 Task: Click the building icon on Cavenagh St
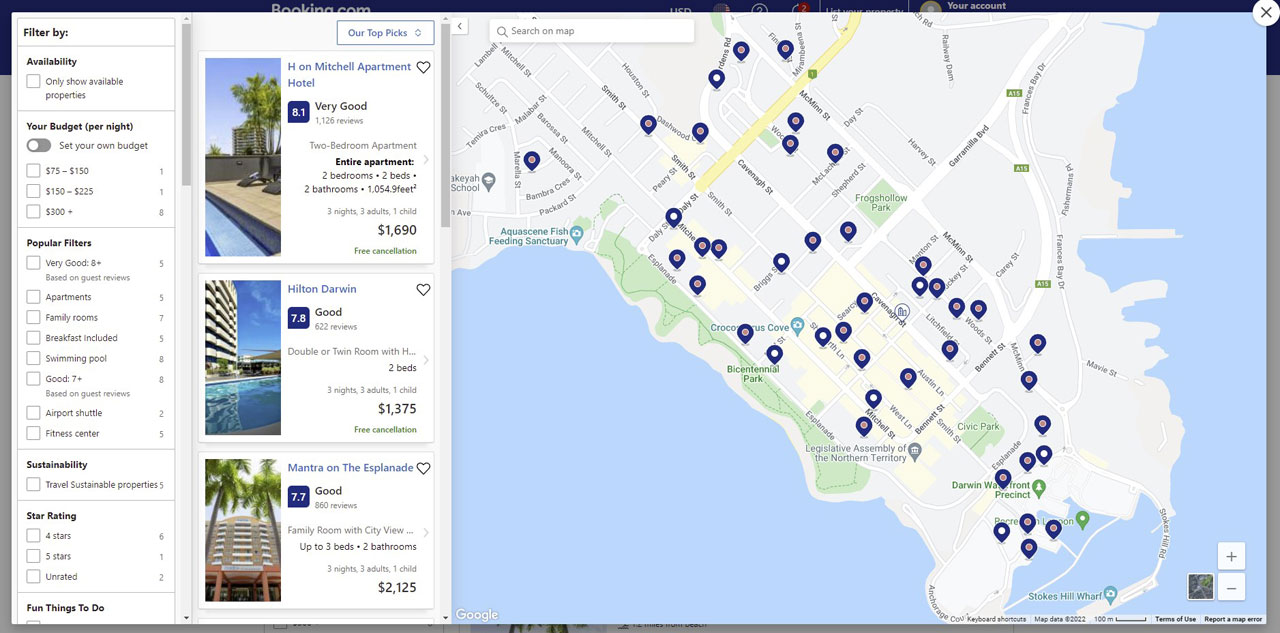click(x=901, y=311)
